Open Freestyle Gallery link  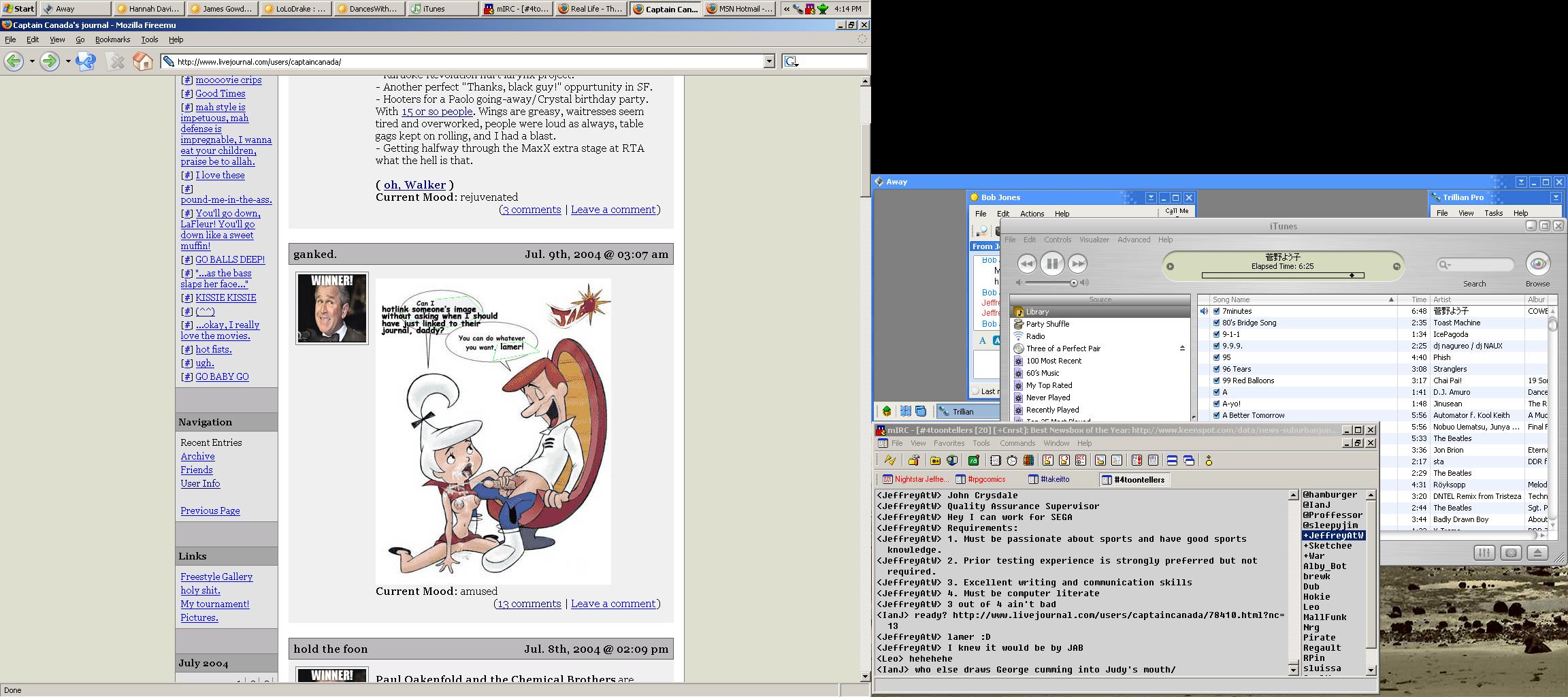pos(216,577)
